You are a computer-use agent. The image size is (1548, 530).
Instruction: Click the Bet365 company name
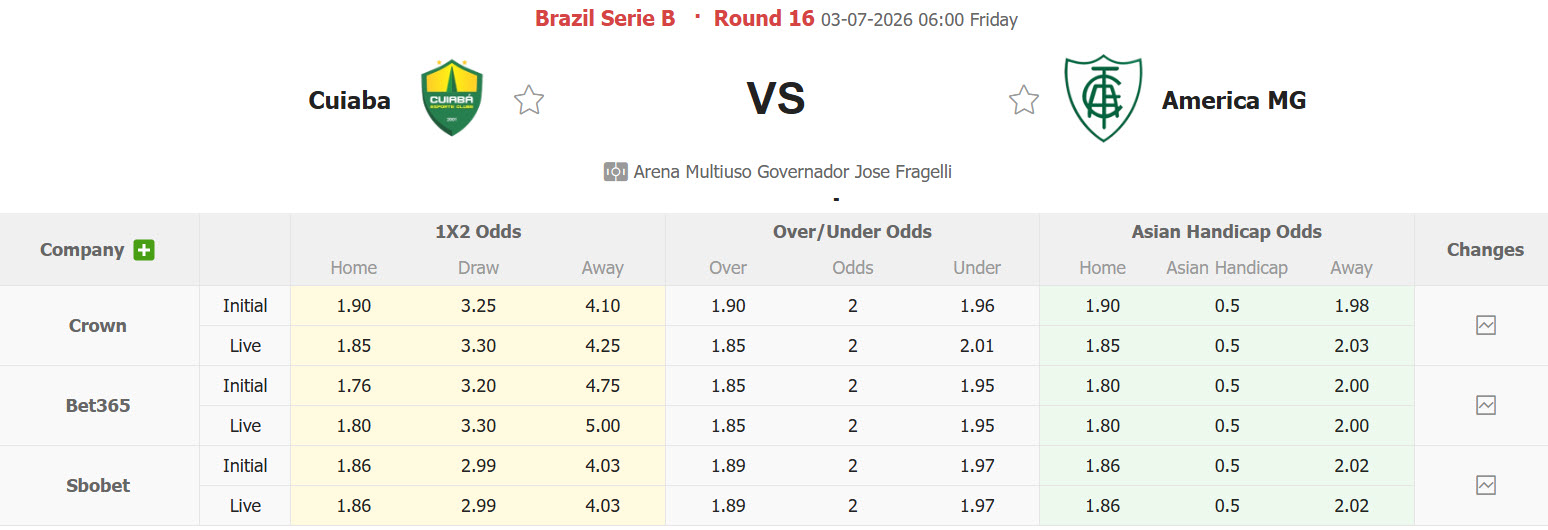98,405
